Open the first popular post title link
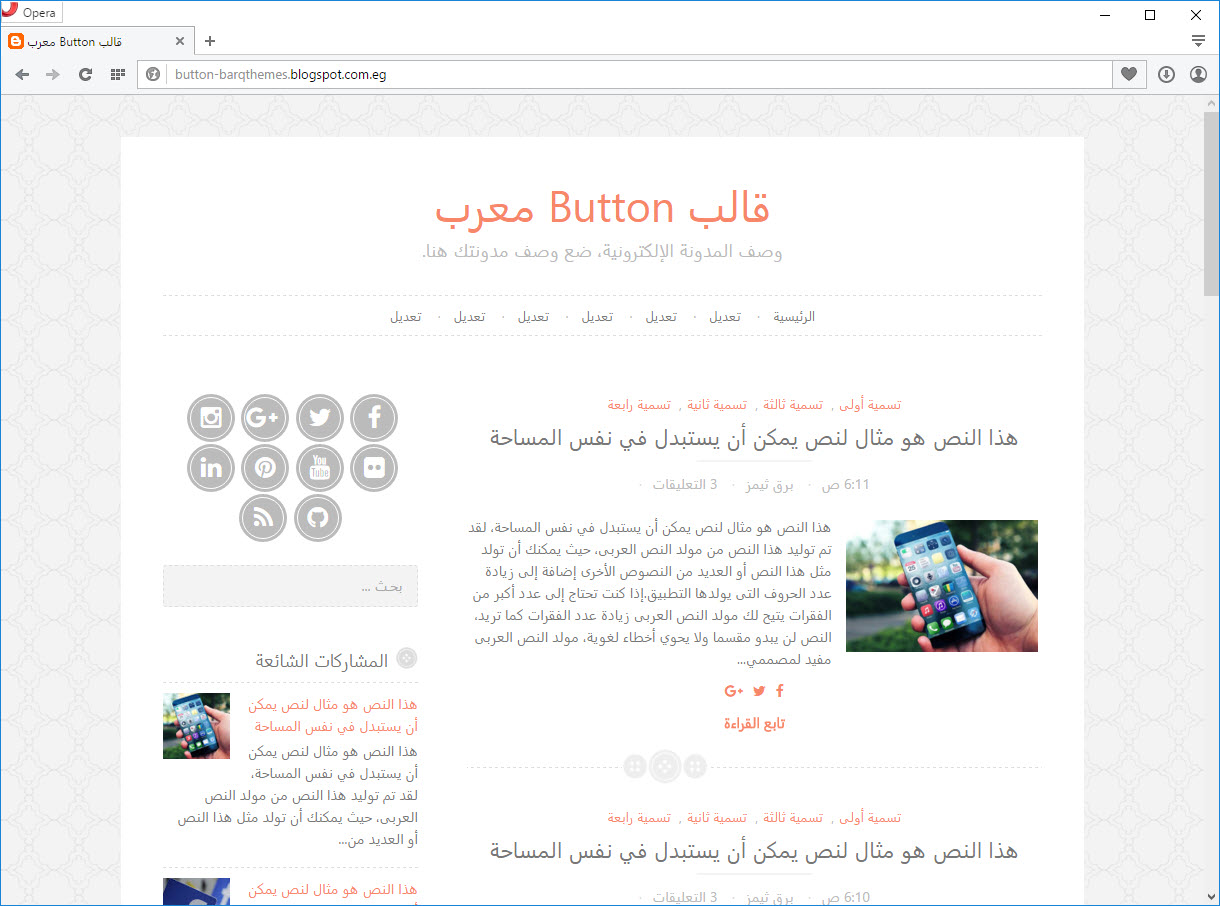This screenshot has width=1220, height=906. click(332, 716)
